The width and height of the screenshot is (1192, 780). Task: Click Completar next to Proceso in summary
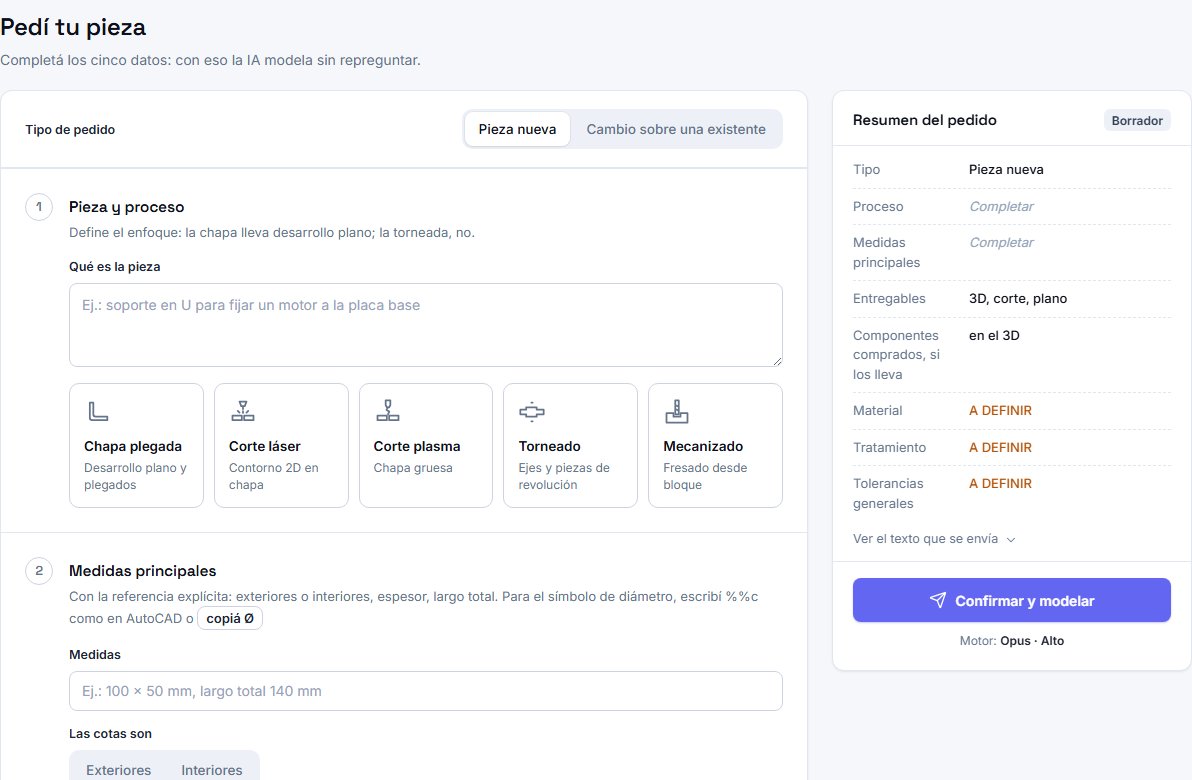pos(1001,206)
